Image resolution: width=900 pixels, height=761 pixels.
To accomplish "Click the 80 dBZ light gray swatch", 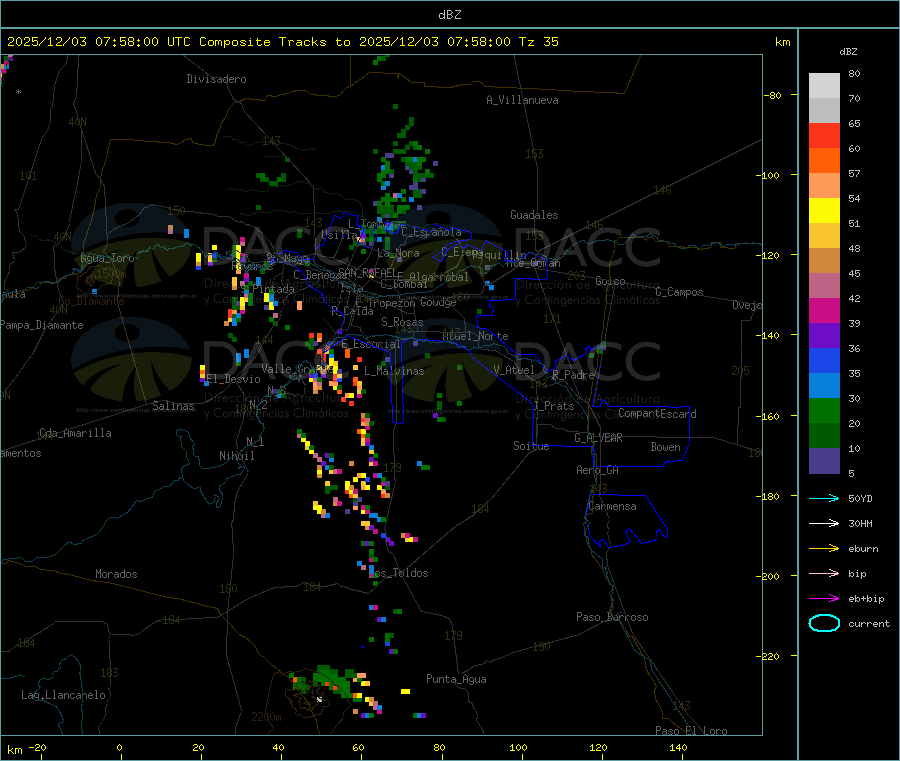I will [824, 86].
